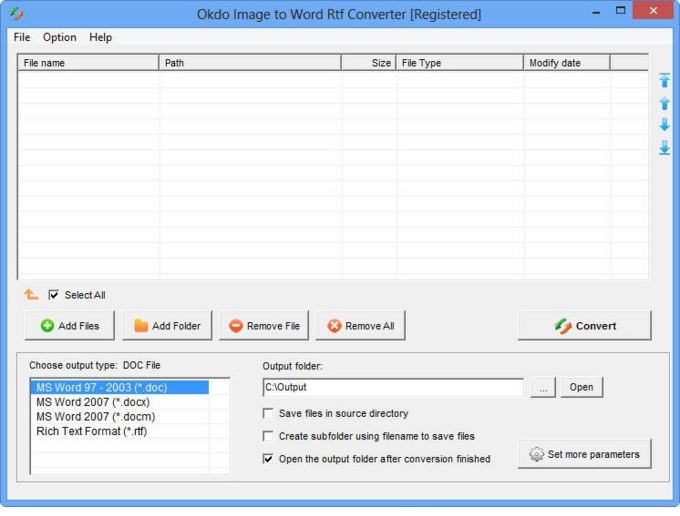Open the File menu
Viewport: 680px width, 516px height.
[x=22, y=37]
